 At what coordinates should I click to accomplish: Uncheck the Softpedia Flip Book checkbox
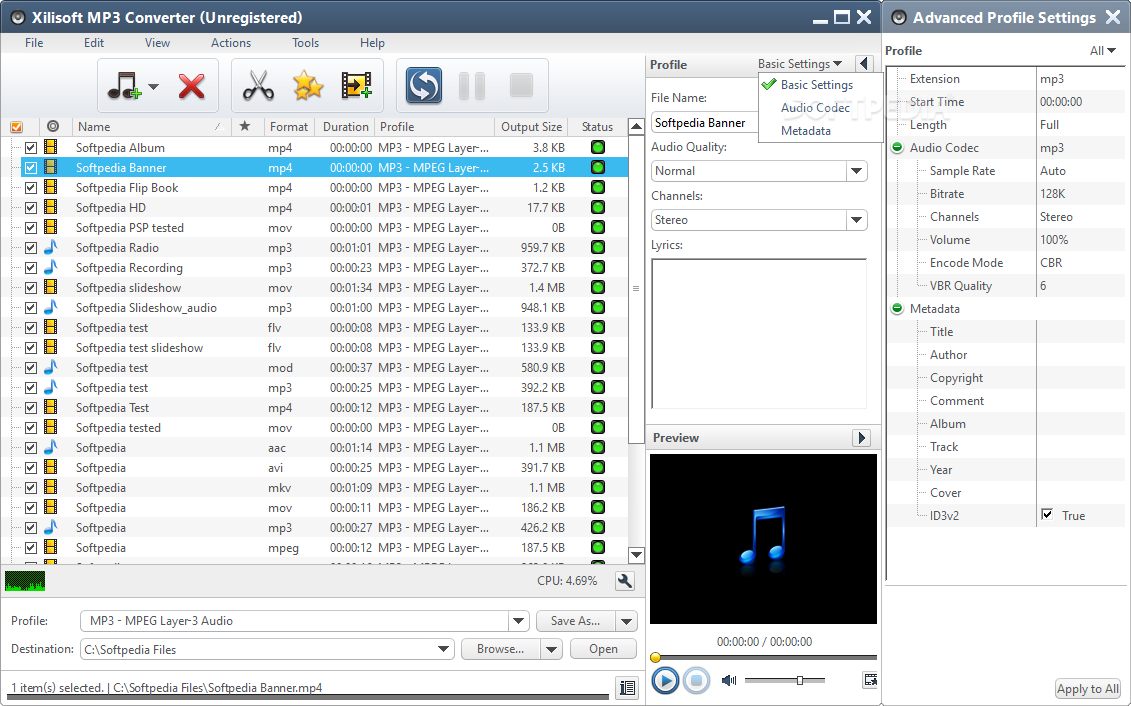(30, 187)
